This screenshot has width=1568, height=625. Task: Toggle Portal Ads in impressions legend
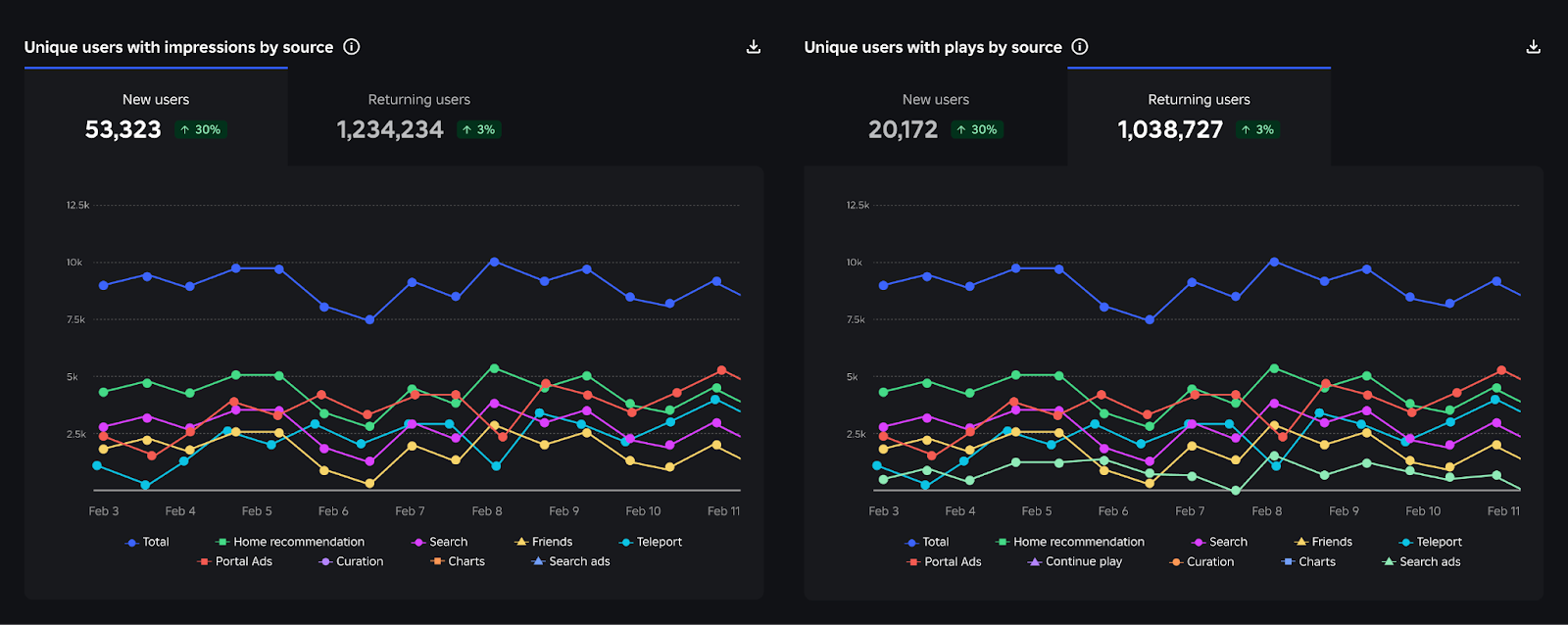coord(235,561)
